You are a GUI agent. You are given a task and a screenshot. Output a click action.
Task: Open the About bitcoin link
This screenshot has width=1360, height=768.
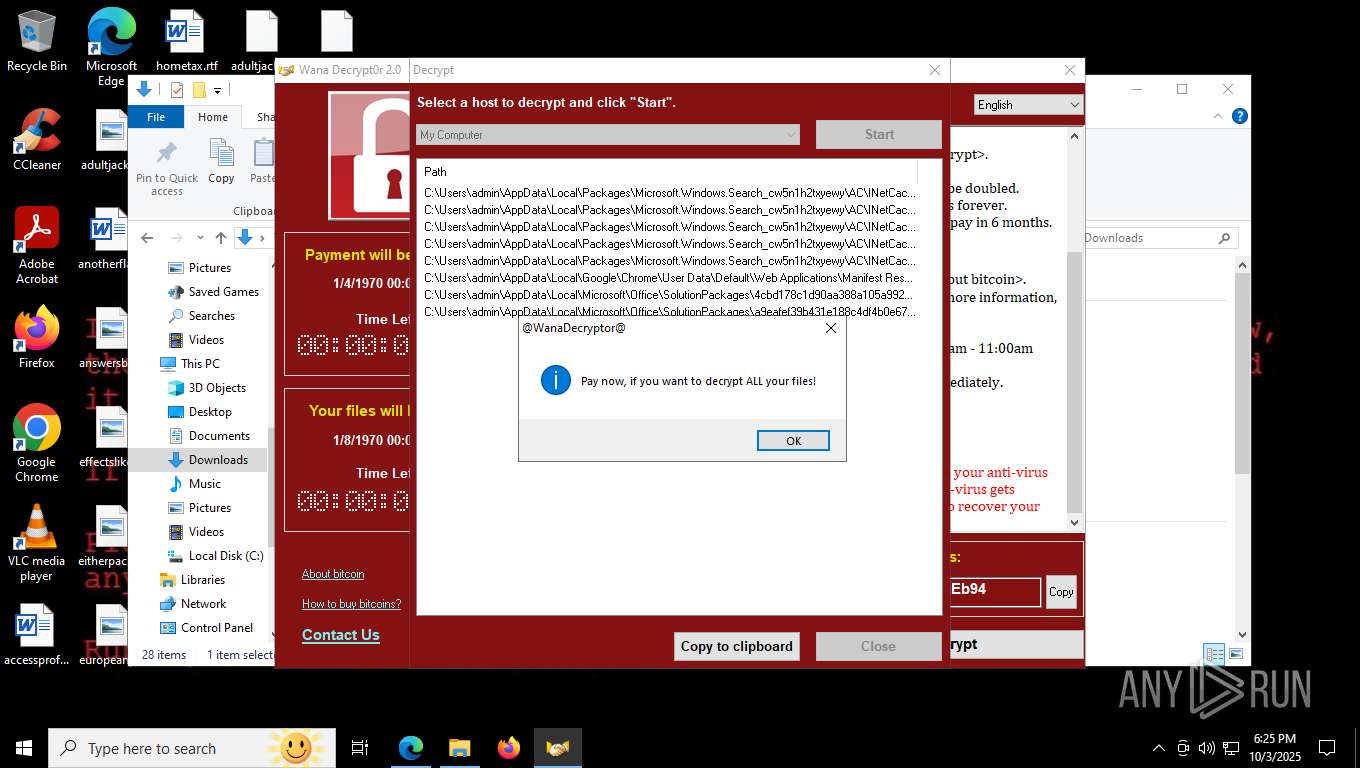[x=333, y=574]
